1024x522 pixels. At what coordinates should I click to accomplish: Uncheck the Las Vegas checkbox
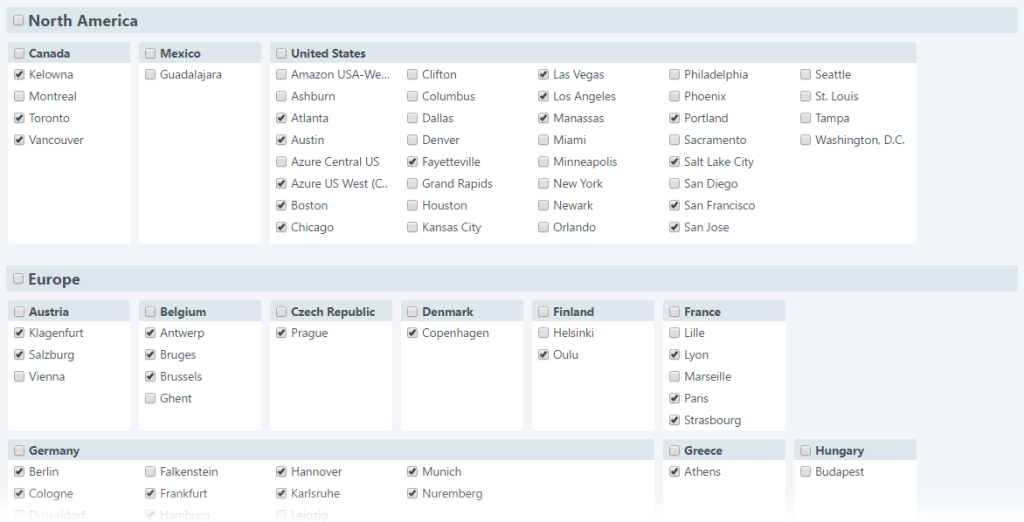[543, 74]
